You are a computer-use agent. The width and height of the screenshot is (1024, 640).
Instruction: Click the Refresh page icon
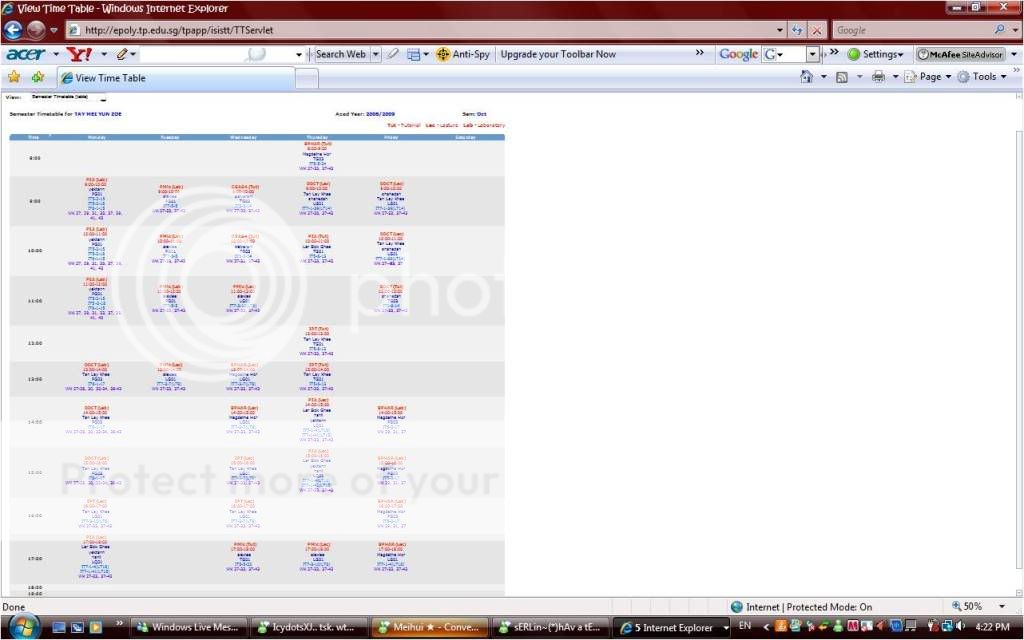click(x=797, y=31)
